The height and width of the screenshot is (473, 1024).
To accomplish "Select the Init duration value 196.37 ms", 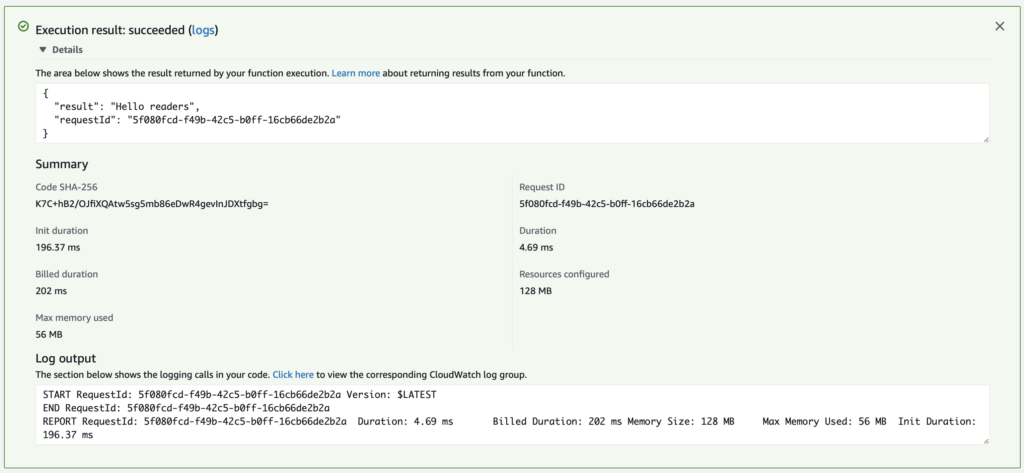I will 58,248.
